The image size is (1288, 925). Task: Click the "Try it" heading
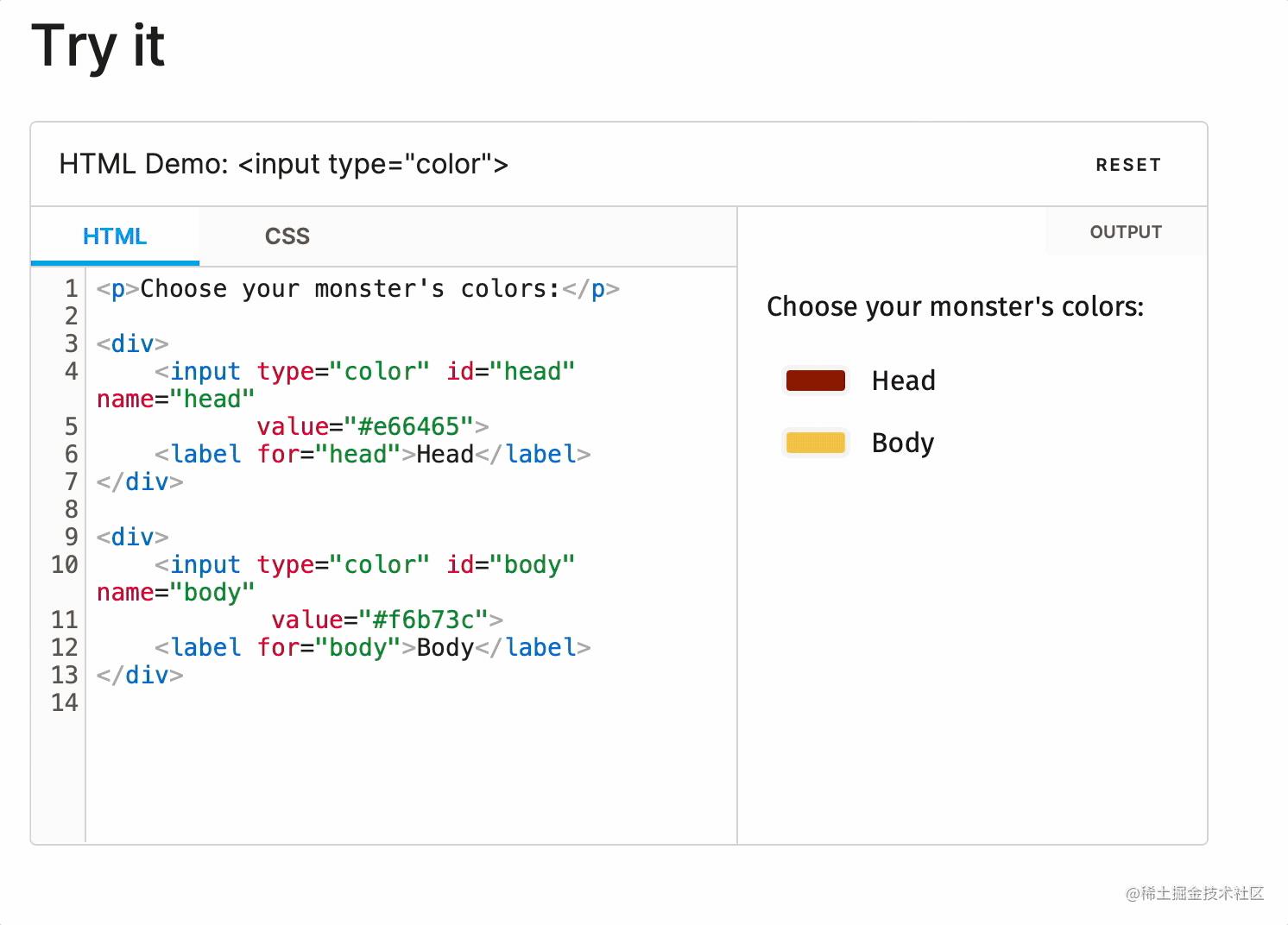(98, 45)
